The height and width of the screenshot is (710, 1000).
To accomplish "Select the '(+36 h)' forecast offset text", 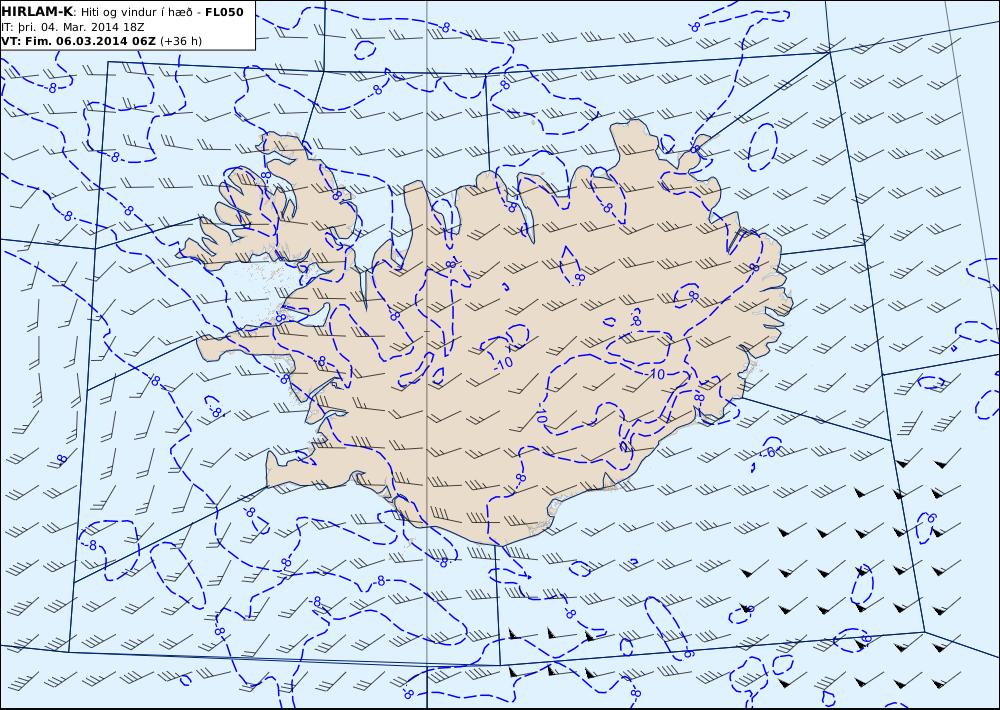I will click(x=180, y=41).
